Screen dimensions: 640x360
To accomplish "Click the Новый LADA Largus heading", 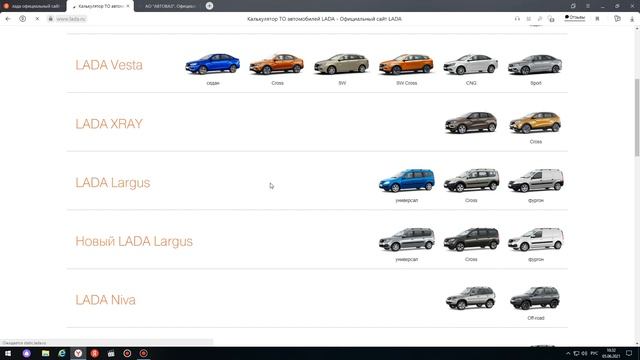I will click(134, 241).
